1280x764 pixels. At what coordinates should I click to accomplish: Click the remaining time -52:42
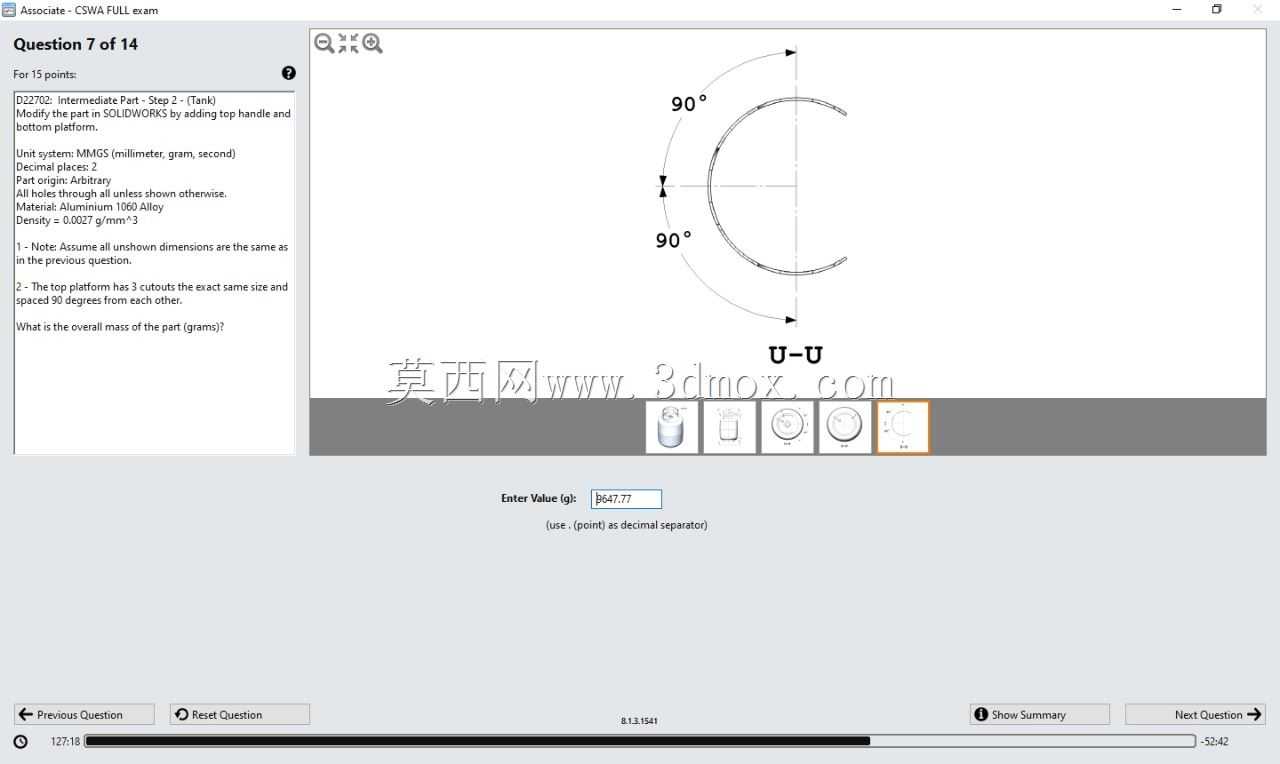pyautogui.click(x=1214, y=742)
